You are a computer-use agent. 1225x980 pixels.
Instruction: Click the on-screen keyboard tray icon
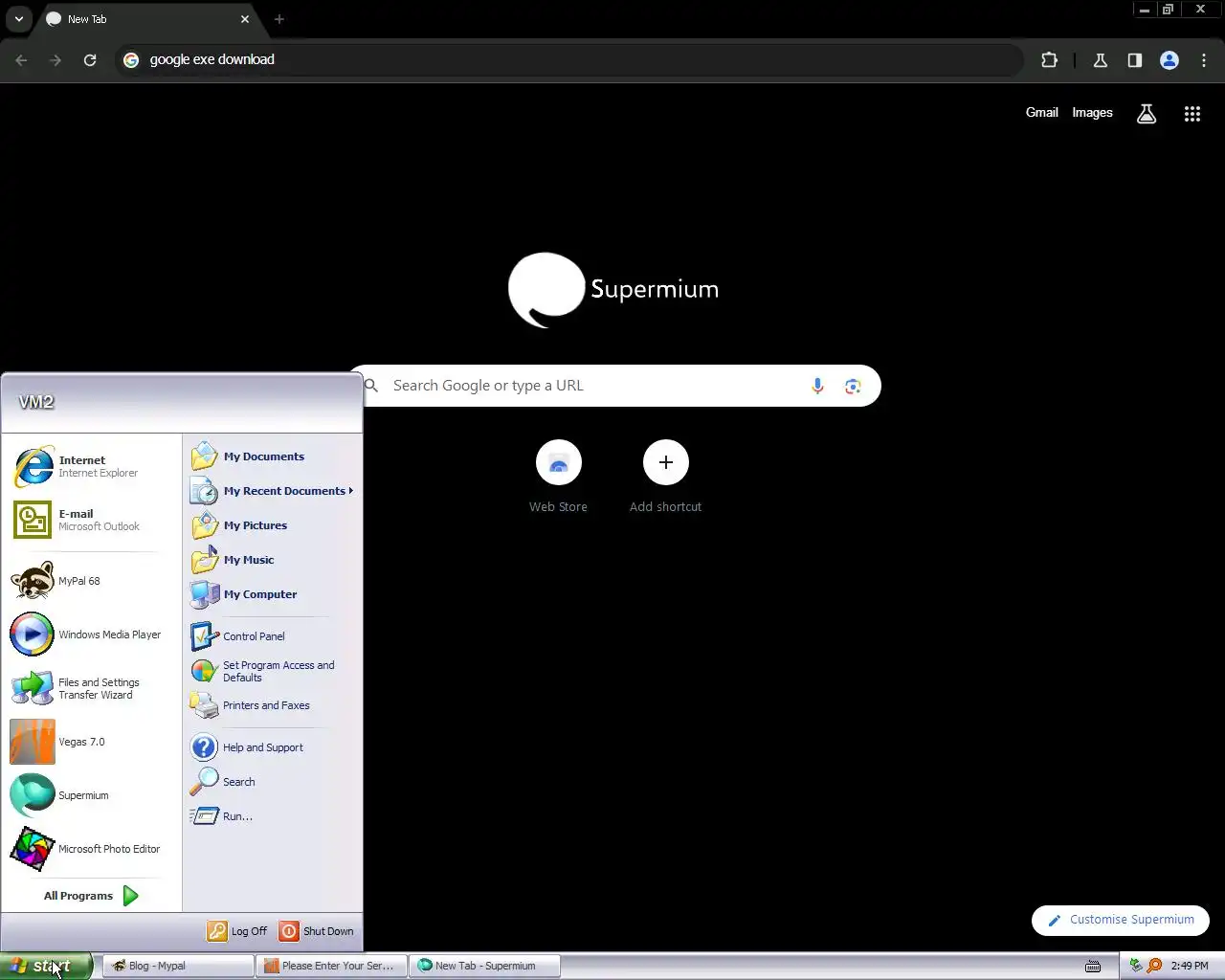pos(1093,966)
